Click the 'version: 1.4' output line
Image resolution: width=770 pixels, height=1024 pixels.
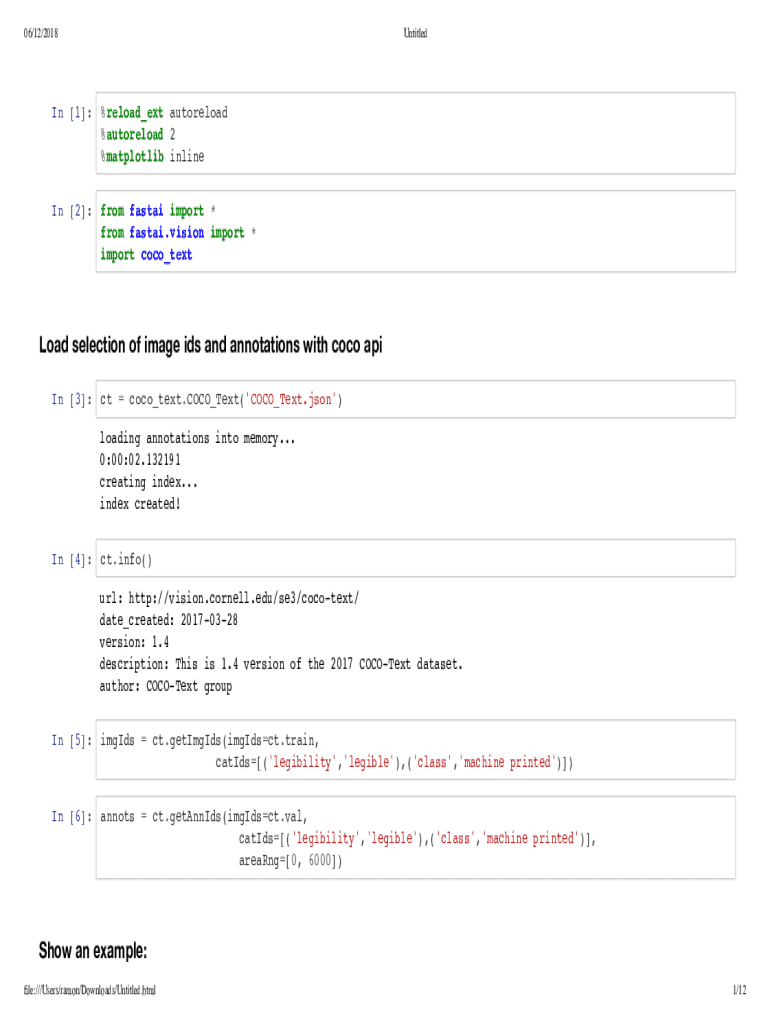pyautogui.click(x=134, y=643)
